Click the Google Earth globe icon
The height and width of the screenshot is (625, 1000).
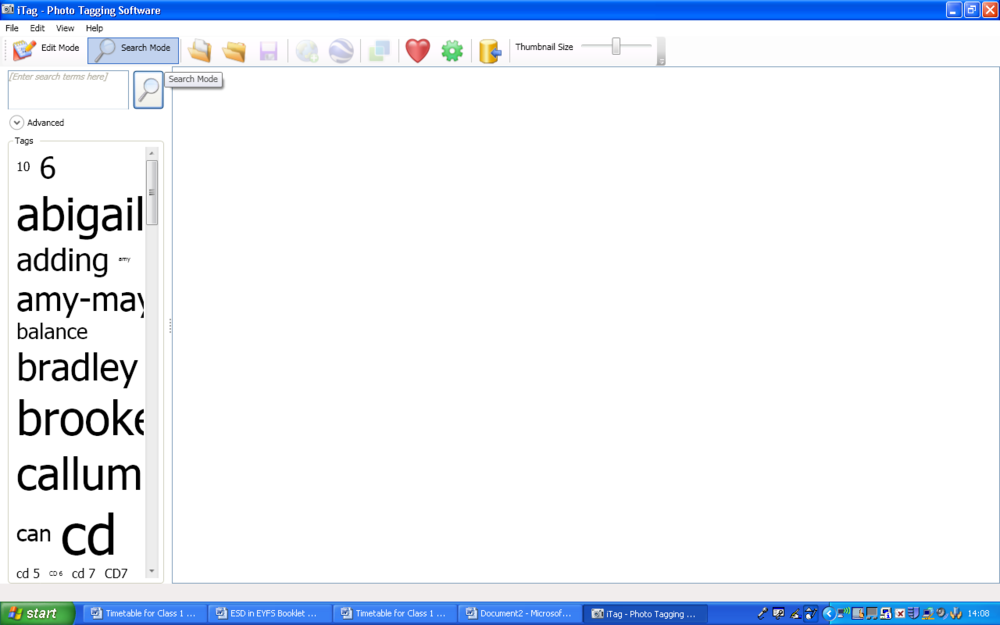(341, 51)
